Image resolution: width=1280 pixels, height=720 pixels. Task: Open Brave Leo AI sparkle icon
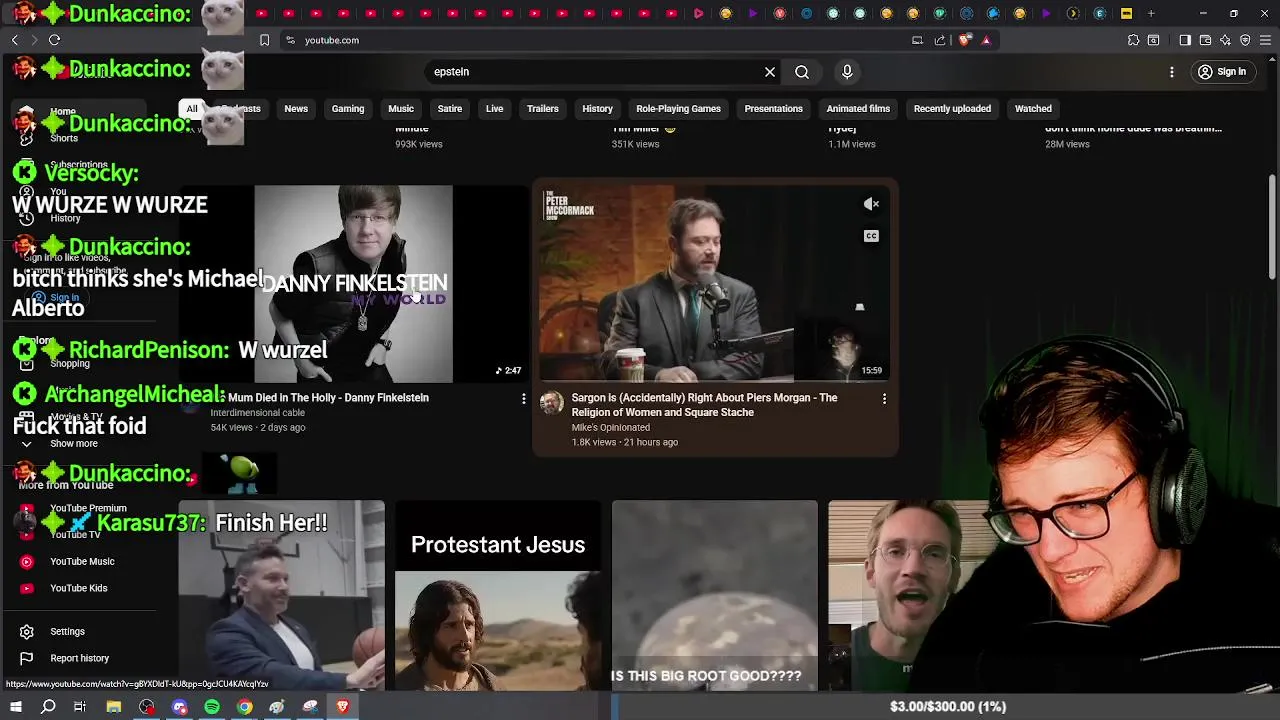(x=1225, y=40)
